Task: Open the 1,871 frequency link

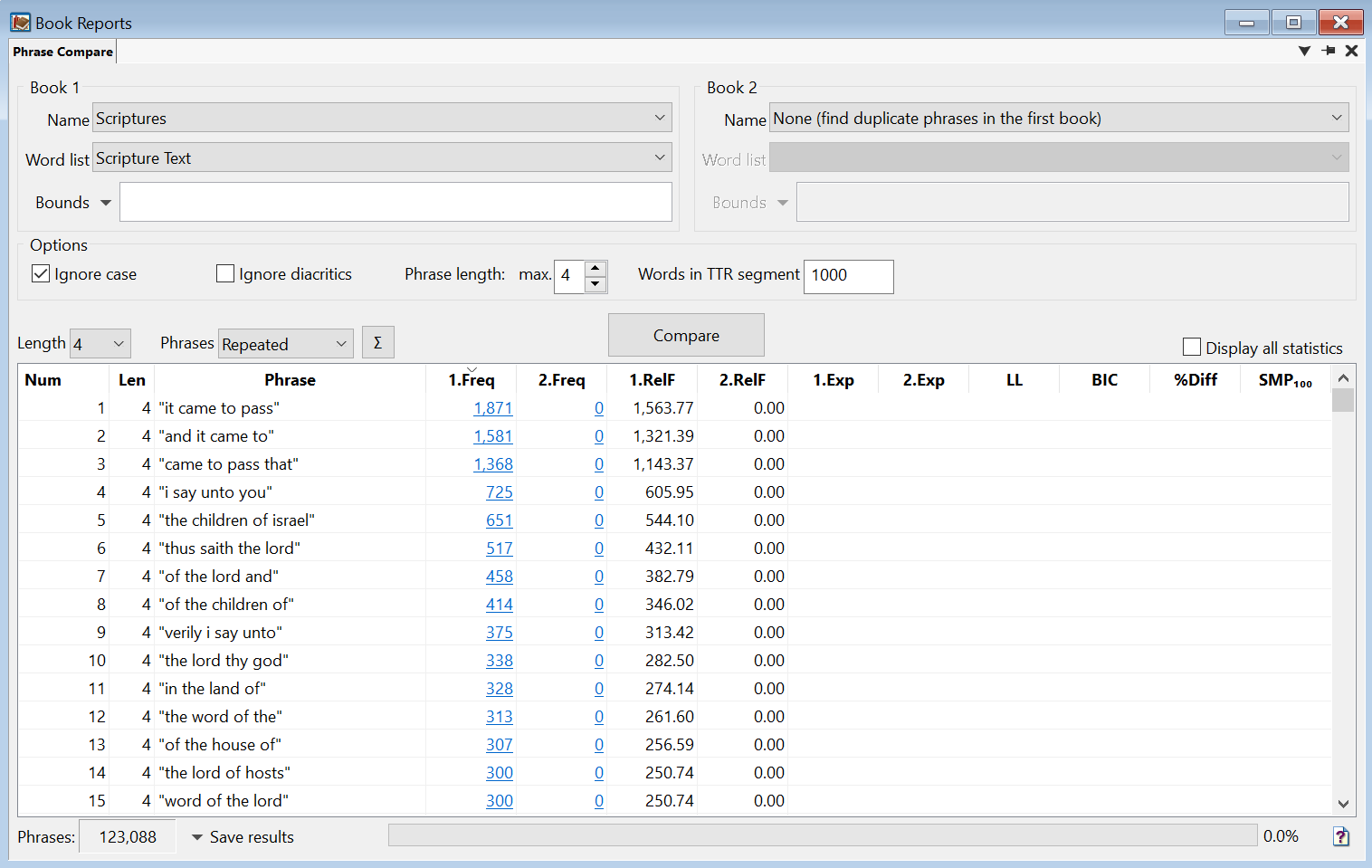Action: (x=492, y=408)
